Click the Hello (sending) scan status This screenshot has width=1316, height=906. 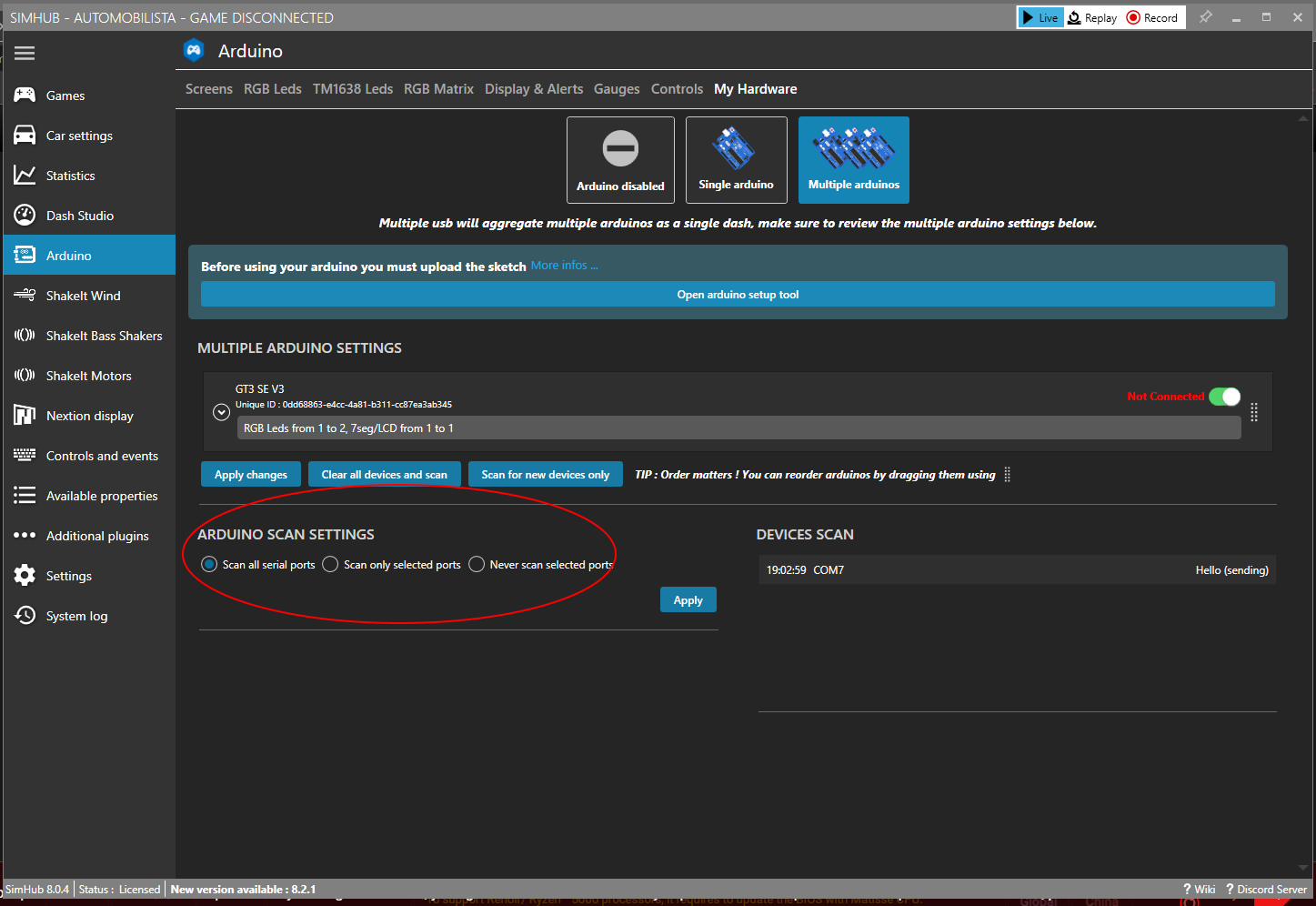pos(1231,570)
